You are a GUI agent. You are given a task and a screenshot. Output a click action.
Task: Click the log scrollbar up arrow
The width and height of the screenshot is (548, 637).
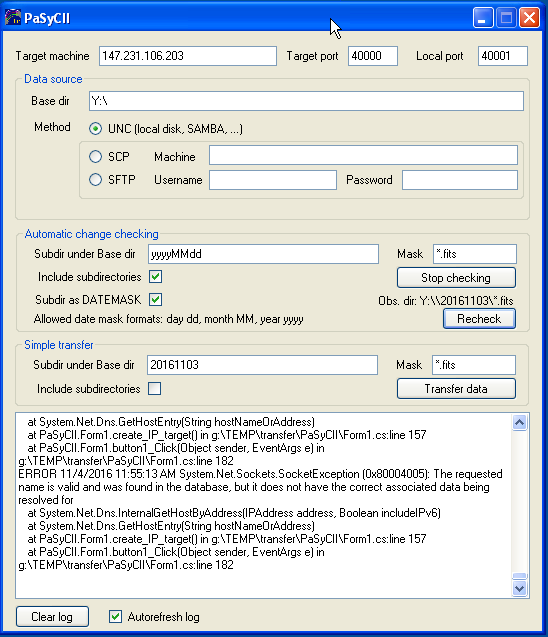point(520,422)
